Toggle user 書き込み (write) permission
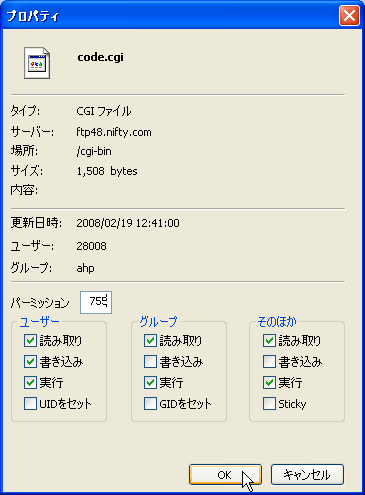365x495 pixels. click(30, 362)
